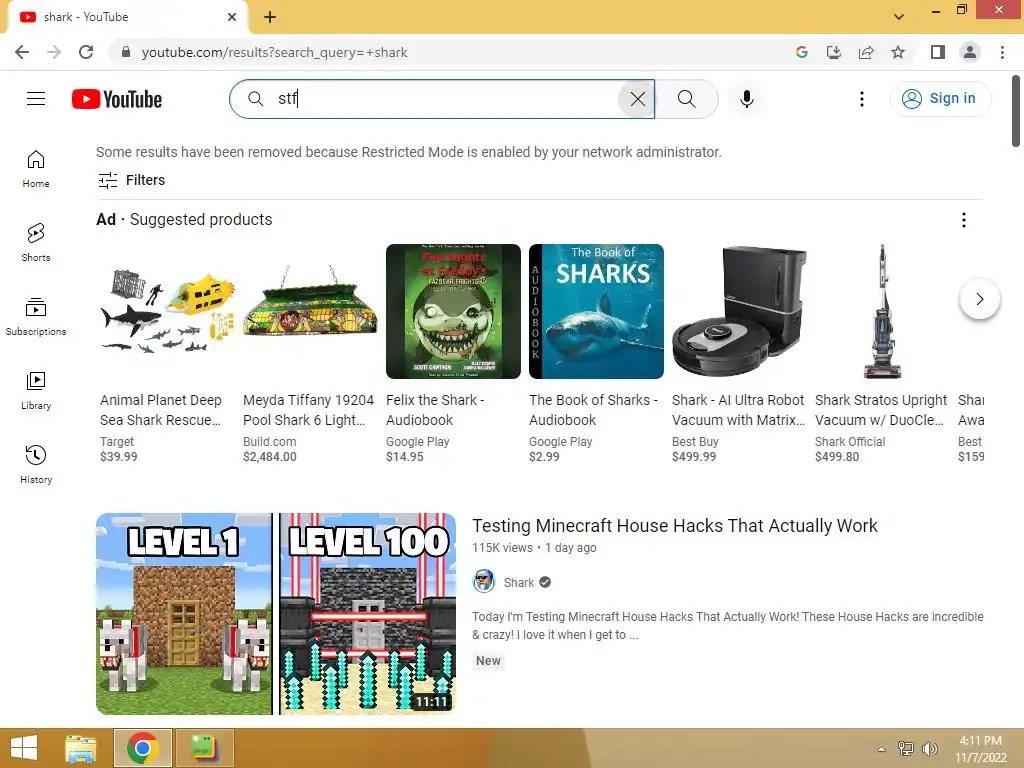The image size is (1024, 768).
Task: Click The Book of Sharks - Audiobook title
Action: [593, 410]
